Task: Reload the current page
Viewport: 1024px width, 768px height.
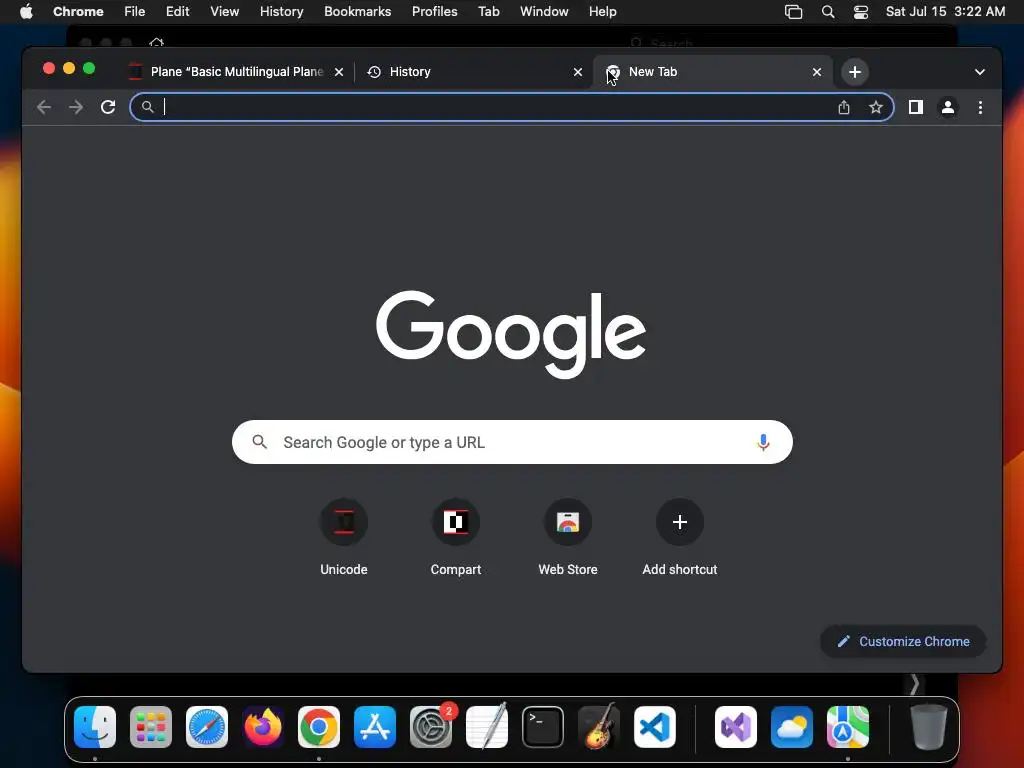Action: pos(108,107)
